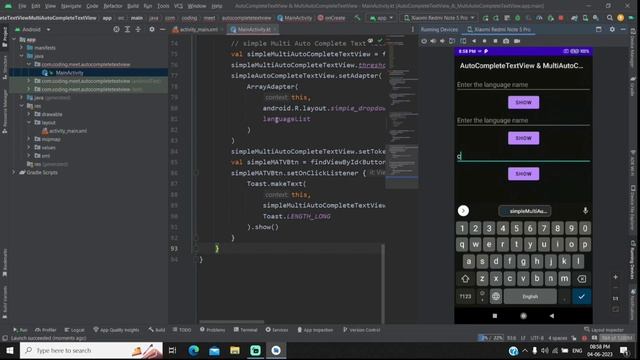Select MainActivity in project tree
Viewport: 640px width, 360px height.
click(69, 73)
